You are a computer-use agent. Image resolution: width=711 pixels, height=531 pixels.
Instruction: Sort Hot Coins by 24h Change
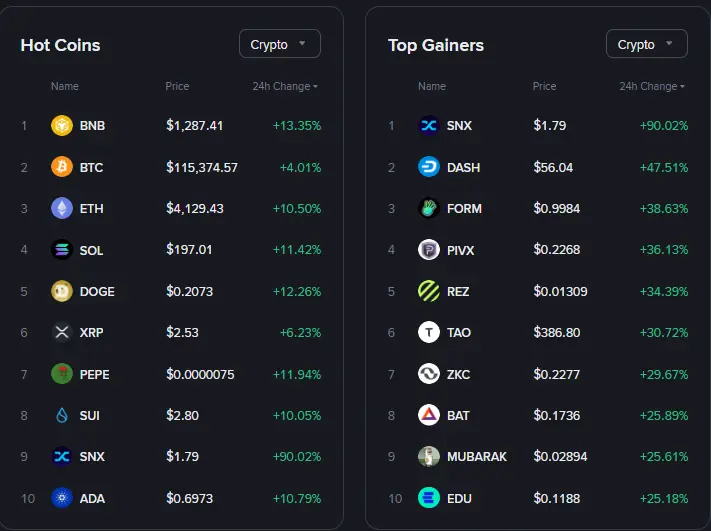(x=285, y=87)
